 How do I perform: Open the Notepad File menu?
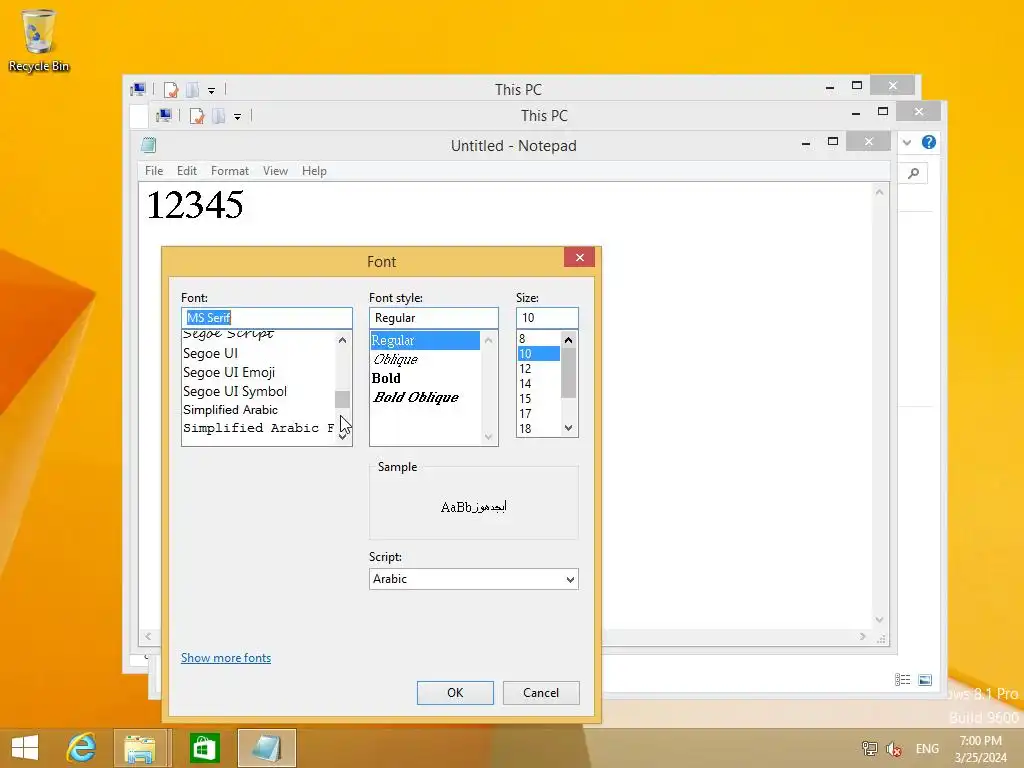(154, 170)
